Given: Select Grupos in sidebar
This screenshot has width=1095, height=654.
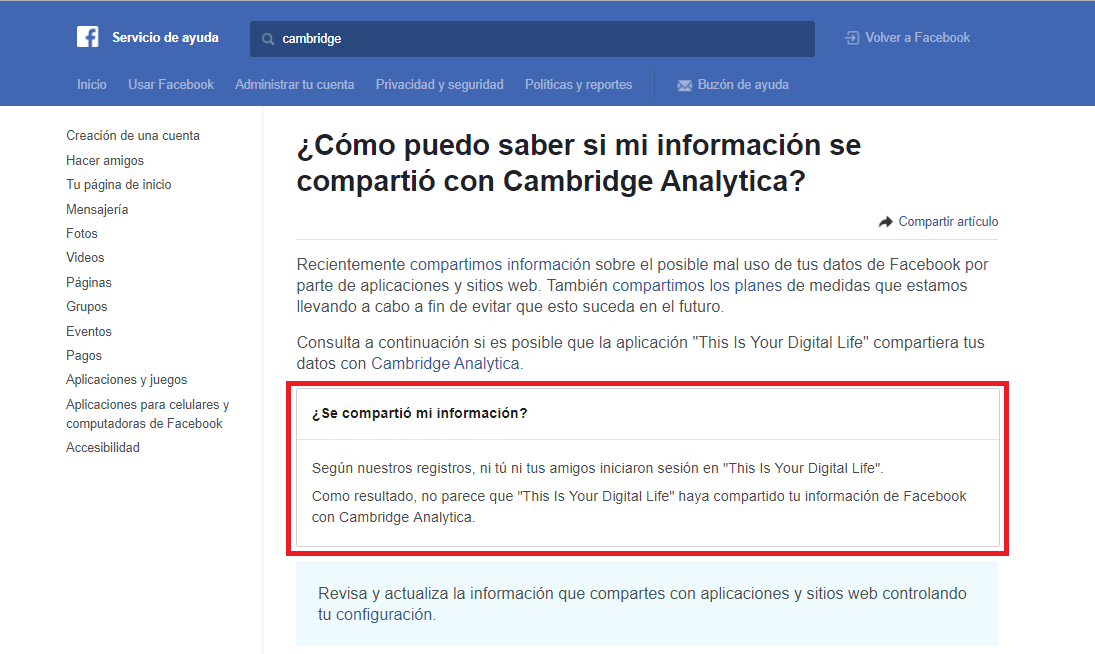Looking at the screenshot, I should (x=87, y=306).
